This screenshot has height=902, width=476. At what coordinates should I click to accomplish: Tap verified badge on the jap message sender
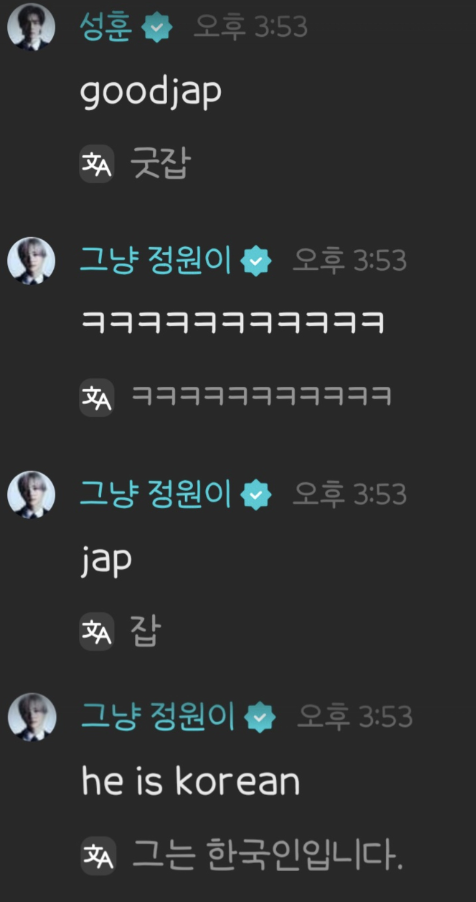tap(256, 495)
